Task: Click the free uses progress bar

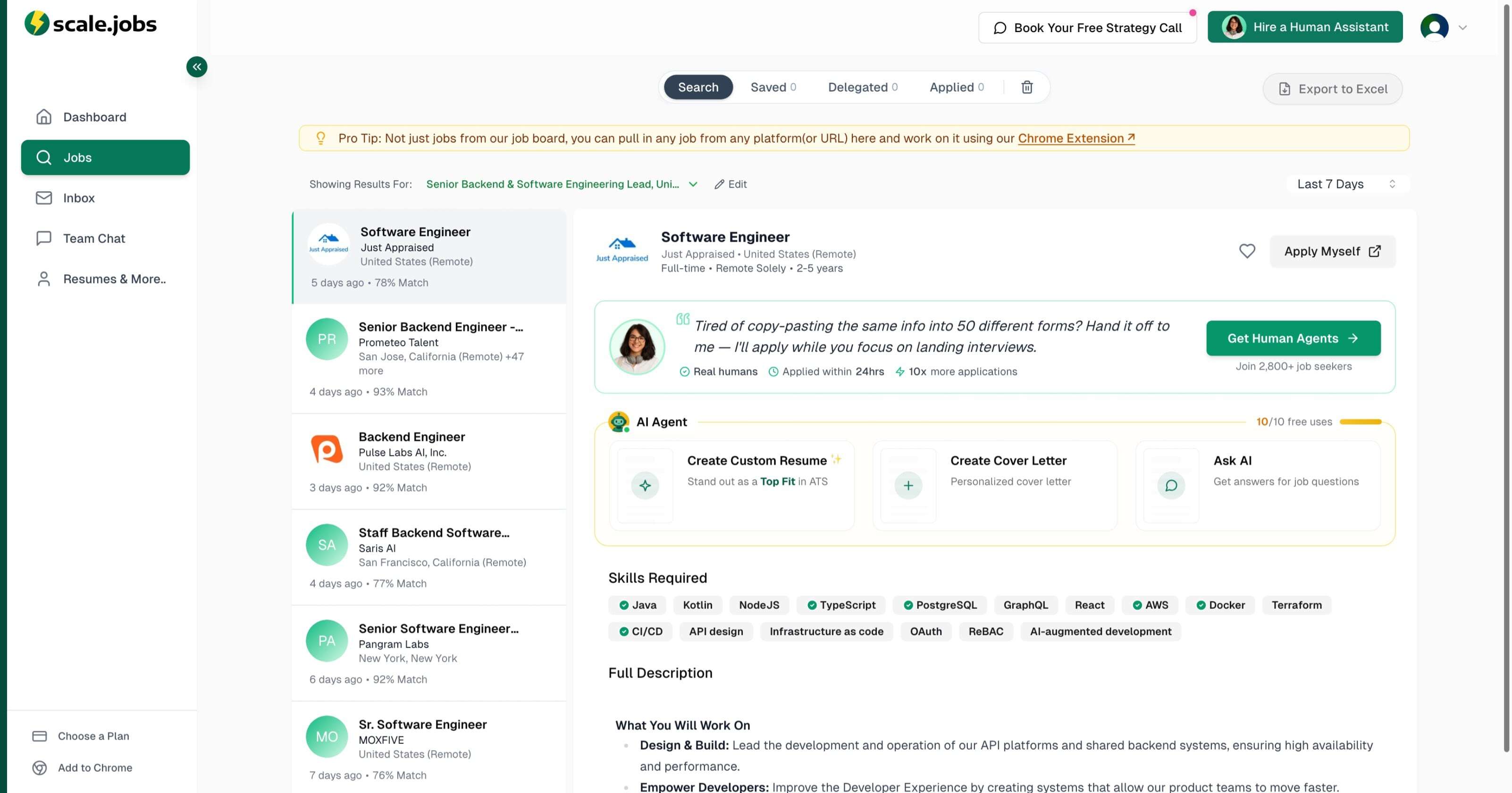Action: pyautogui.click(x=1361, y=422)
